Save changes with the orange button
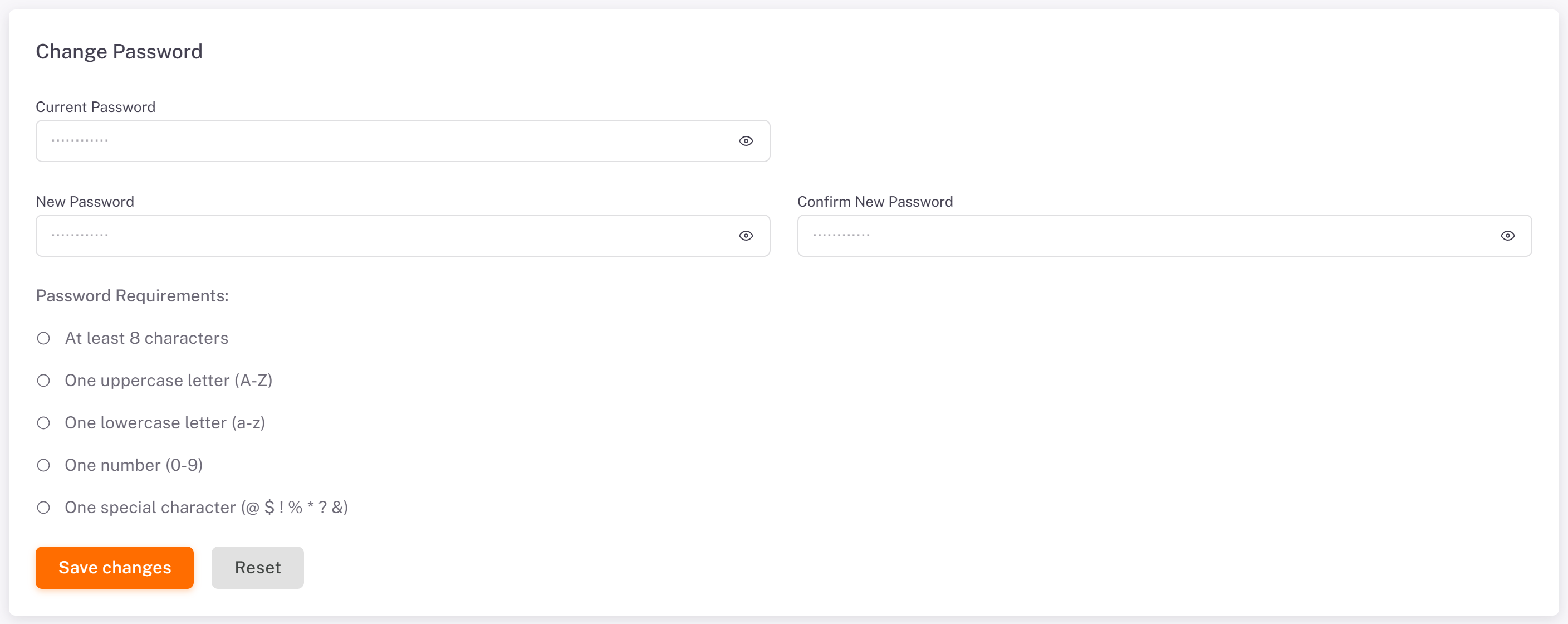Screen dimensions: 1568x624 pyautogui.click(x=115, y=567)
